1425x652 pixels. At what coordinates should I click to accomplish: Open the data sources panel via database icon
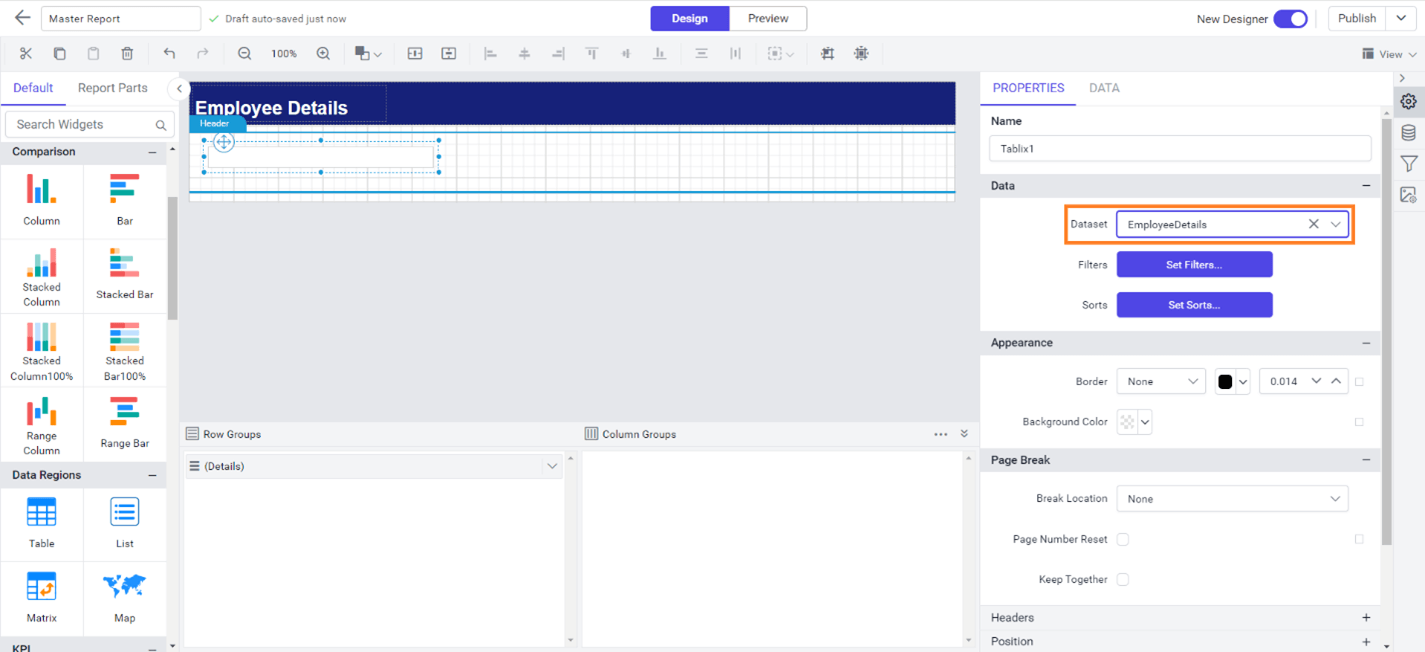(x=1408, y=132)
